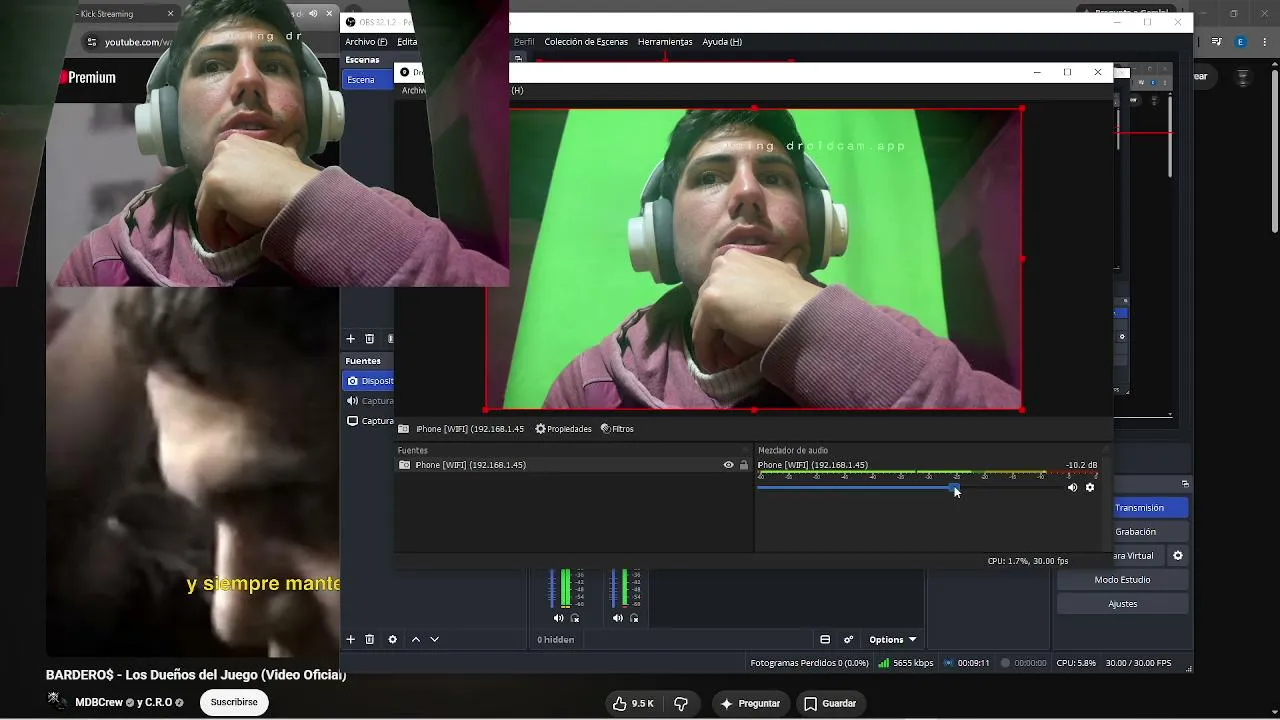
Task: Open Propiedades gear for the Phone source
Action: [563, 429]
